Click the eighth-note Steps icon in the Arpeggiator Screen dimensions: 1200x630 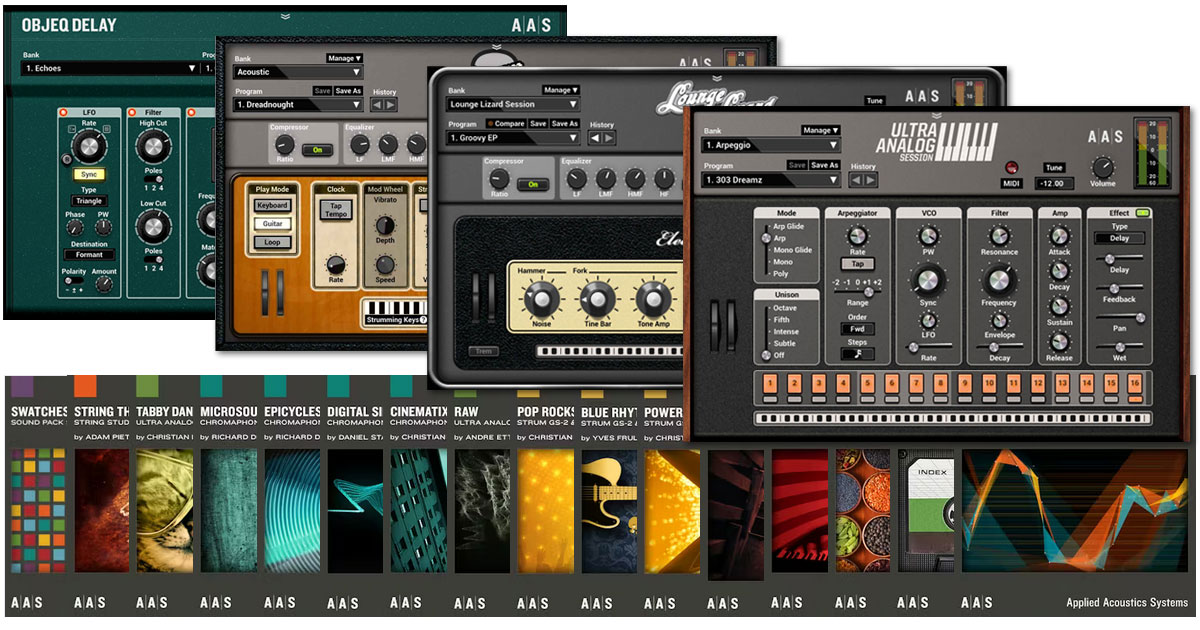[857, 353]
